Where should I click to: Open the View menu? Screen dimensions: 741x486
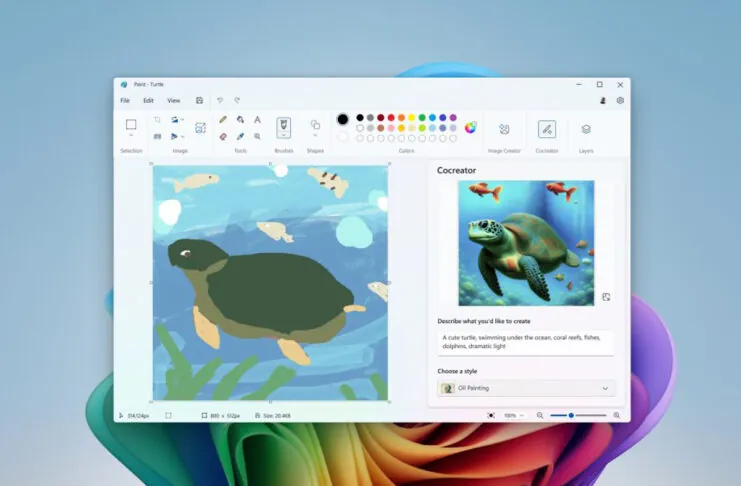(x=173, y=100)
